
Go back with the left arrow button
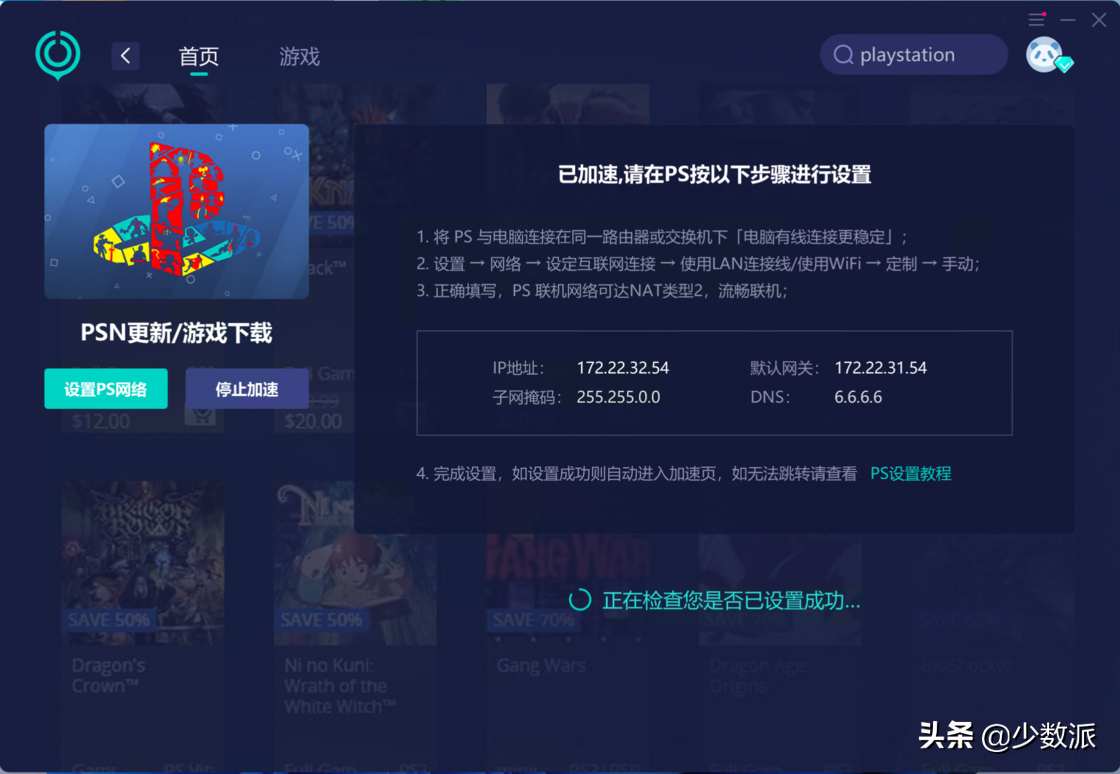tap(126, 56)
